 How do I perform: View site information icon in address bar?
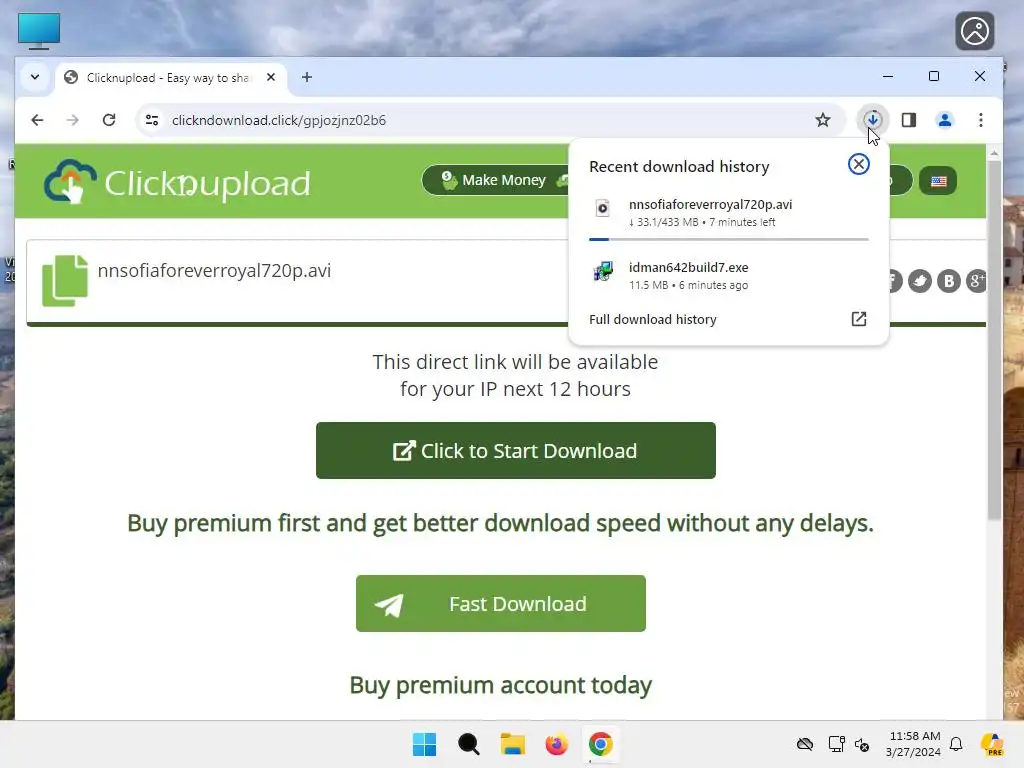click(x=152, y=120)
